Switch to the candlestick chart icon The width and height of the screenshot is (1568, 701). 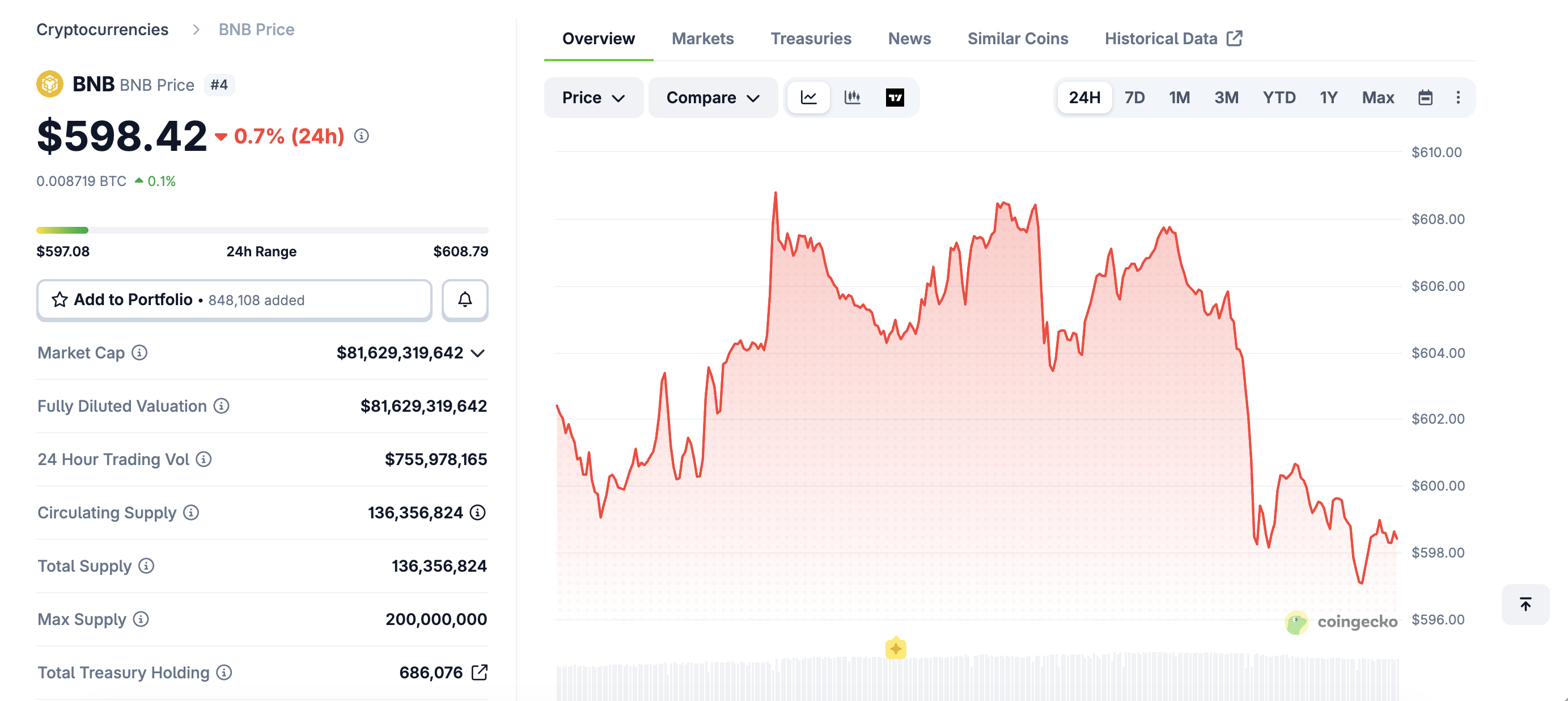[851, 97]
